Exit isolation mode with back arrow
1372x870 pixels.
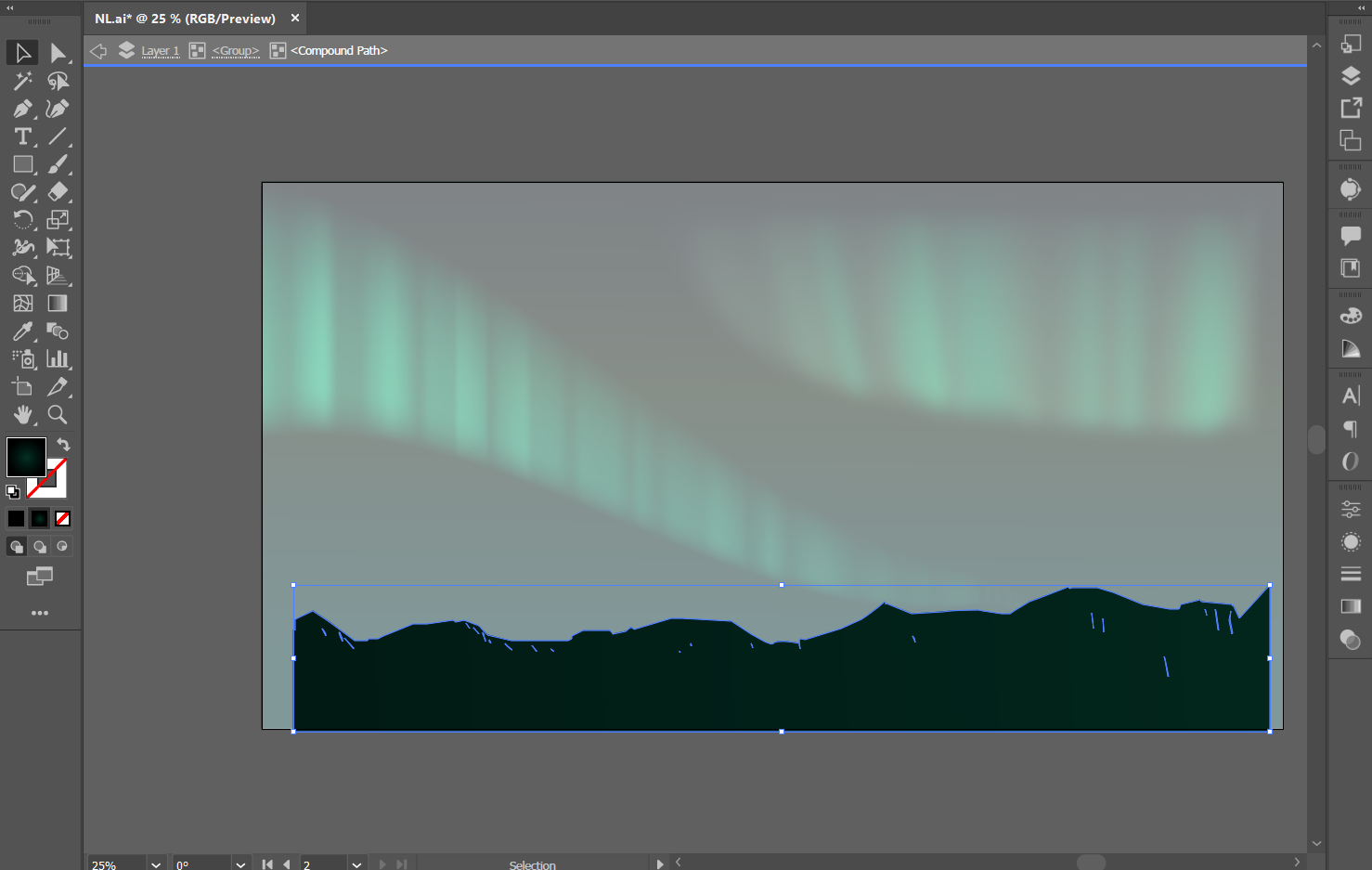(x=98, y=51)
